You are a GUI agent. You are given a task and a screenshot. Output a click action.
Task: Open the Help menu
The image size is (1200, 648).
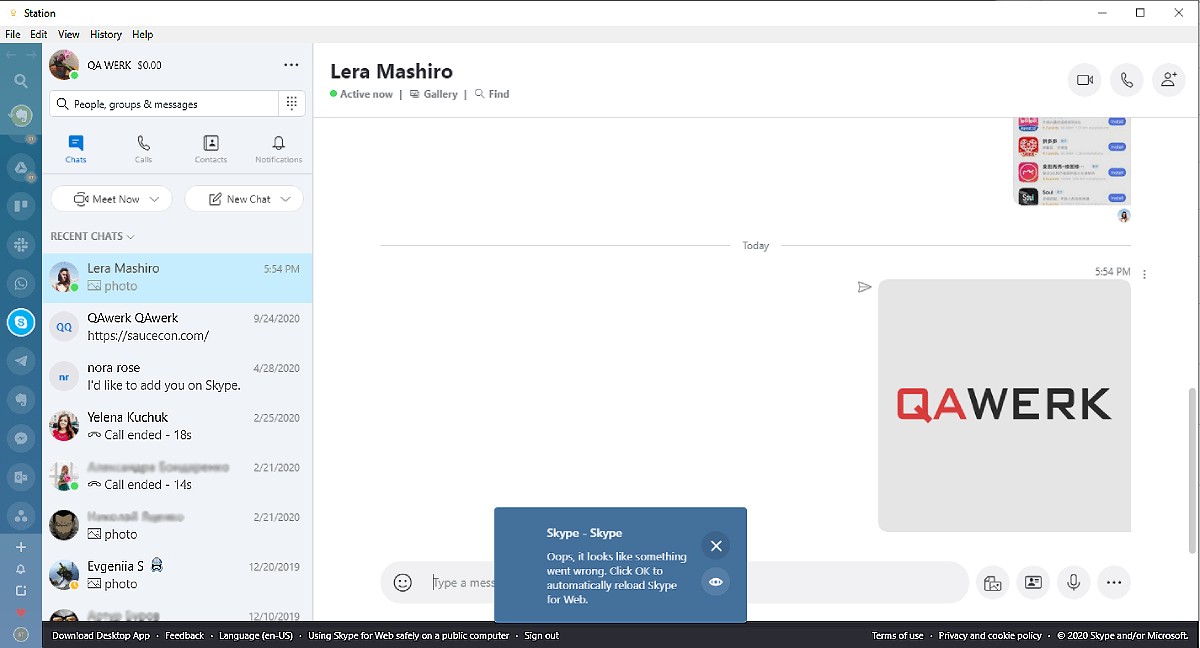tap(143, 34)
